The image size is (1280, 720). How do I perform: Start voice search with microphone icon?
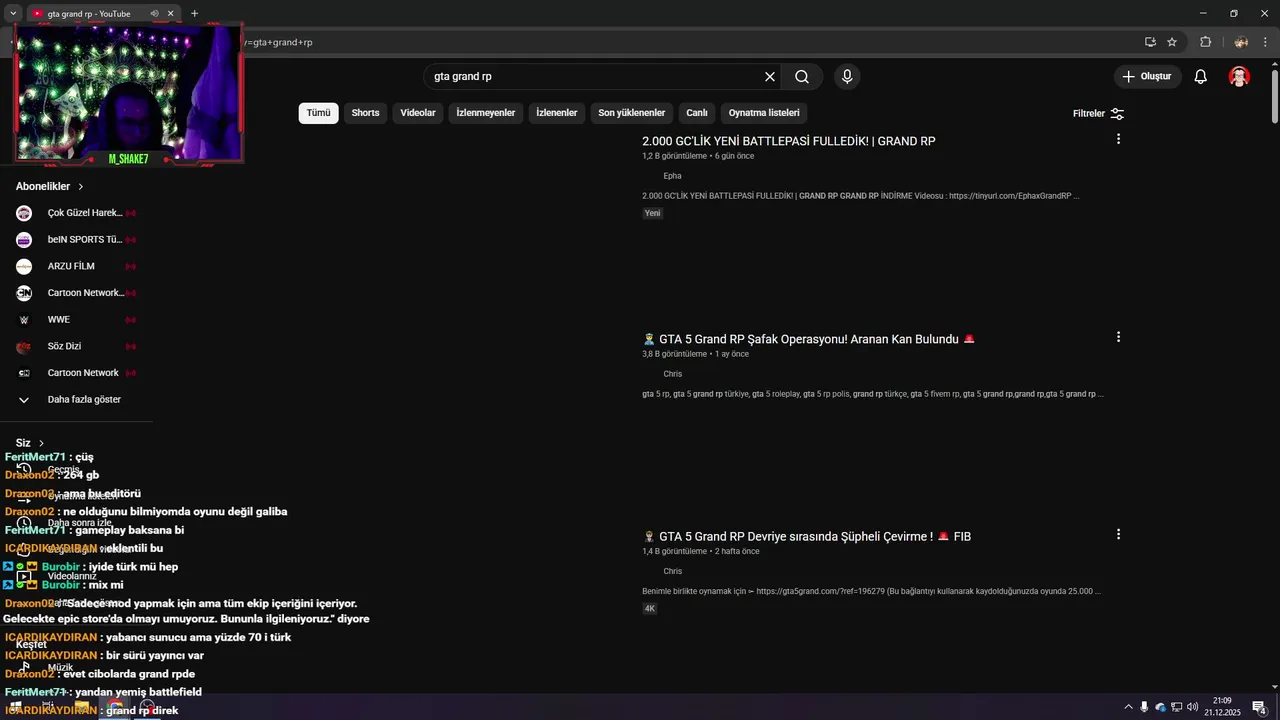pos(847,77)
